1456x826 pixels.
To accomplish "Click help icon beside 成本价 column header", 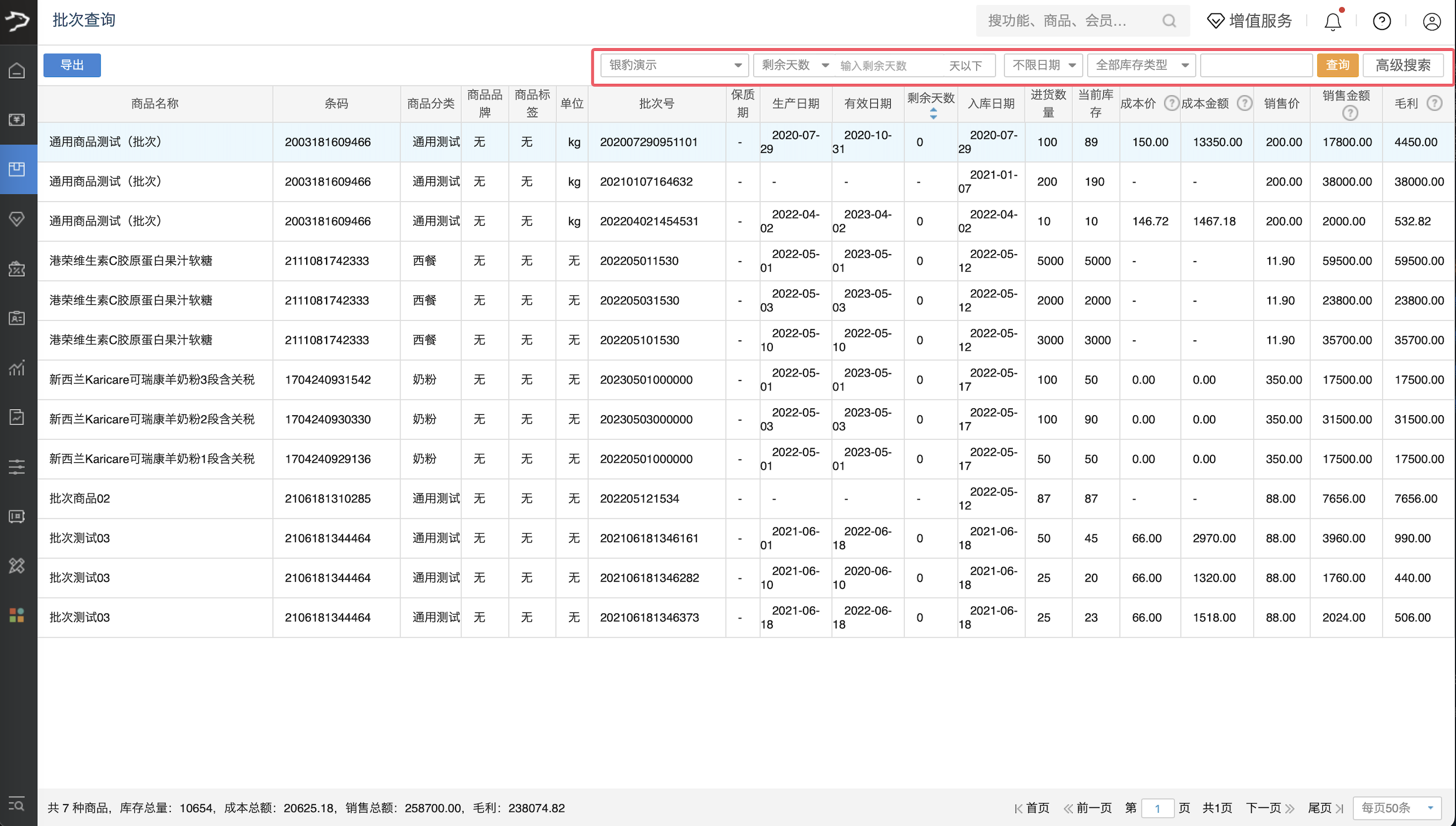I will [x=1172, y=103].
